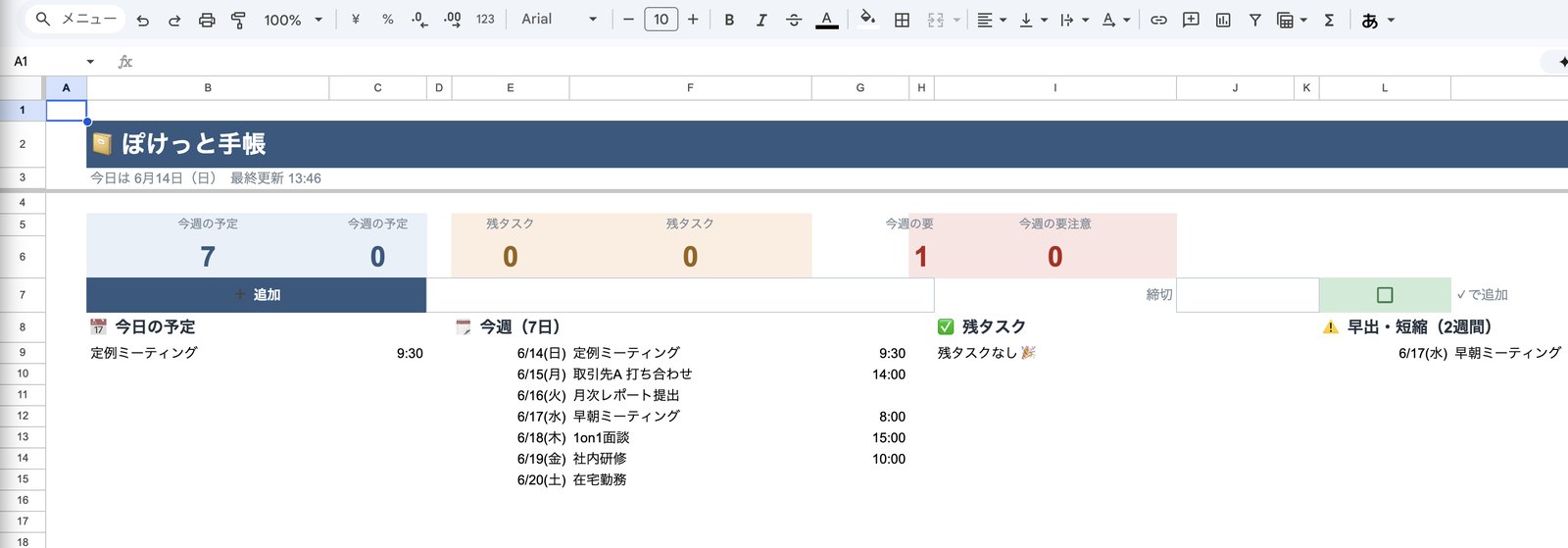Select row 2 header

[23, 144]
